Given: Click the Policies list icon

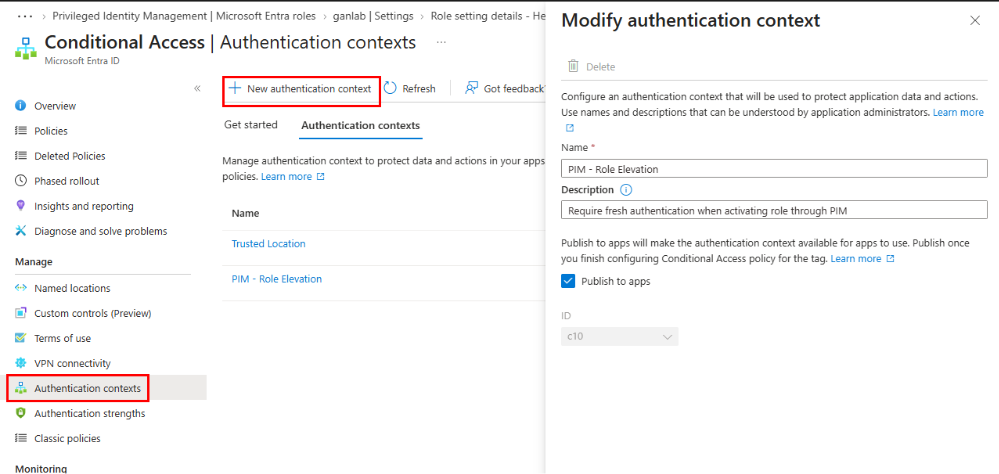Looking at the screenshot, I should point(20,131).
